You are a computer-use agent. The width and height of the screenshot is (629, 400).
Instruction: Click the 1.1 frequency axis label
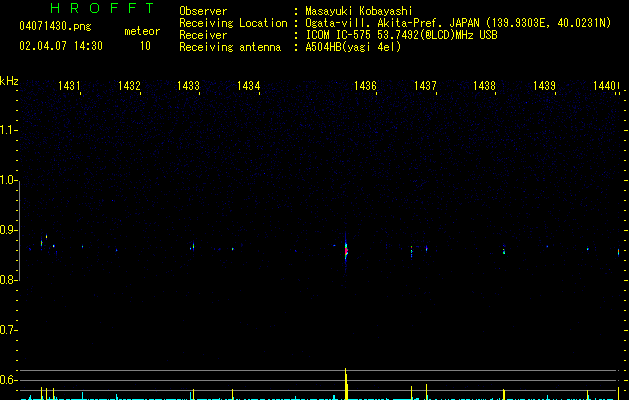click(9, 130)
